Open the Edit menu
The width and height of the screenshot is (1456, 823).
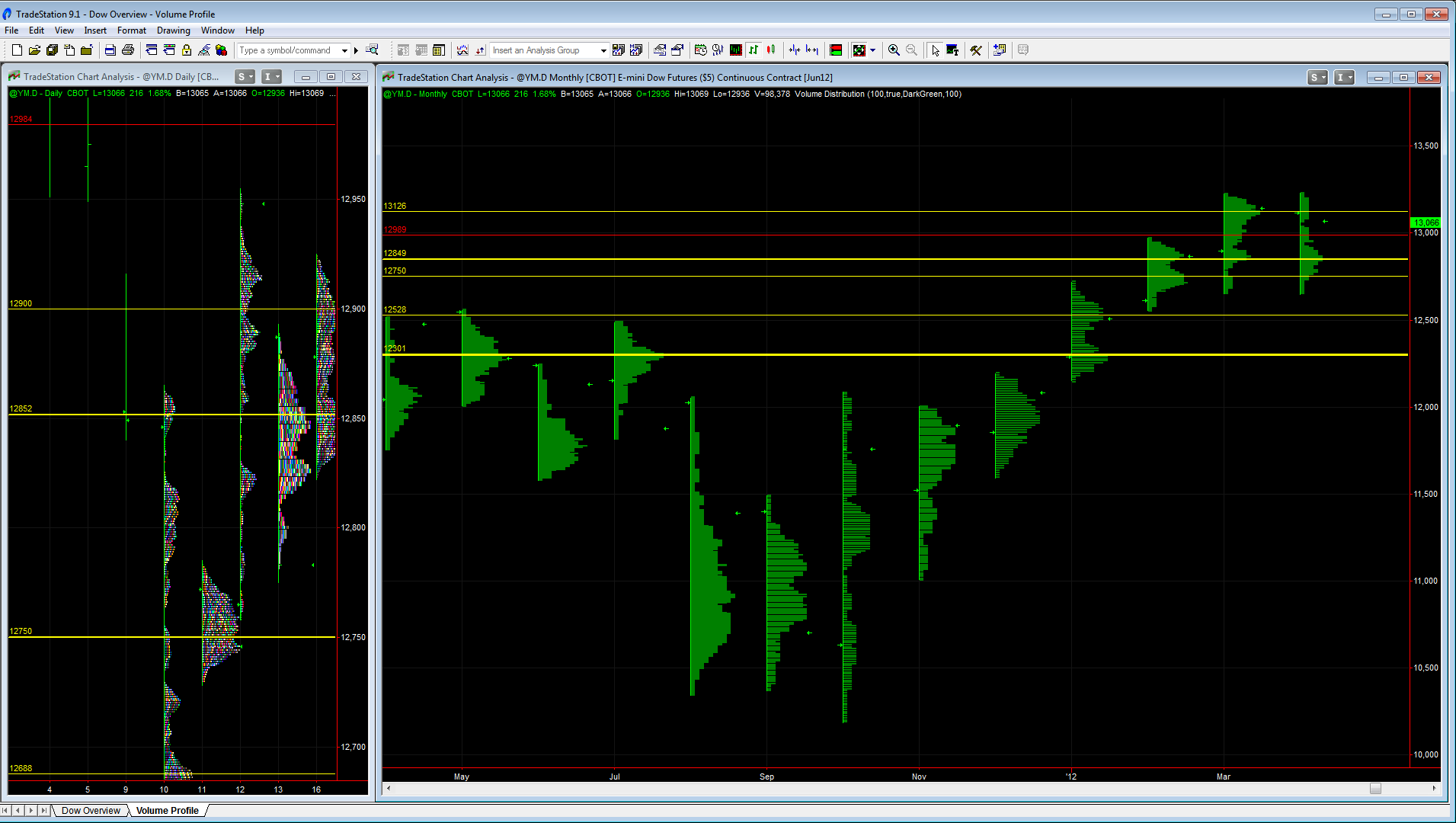[x=37, y=30]
